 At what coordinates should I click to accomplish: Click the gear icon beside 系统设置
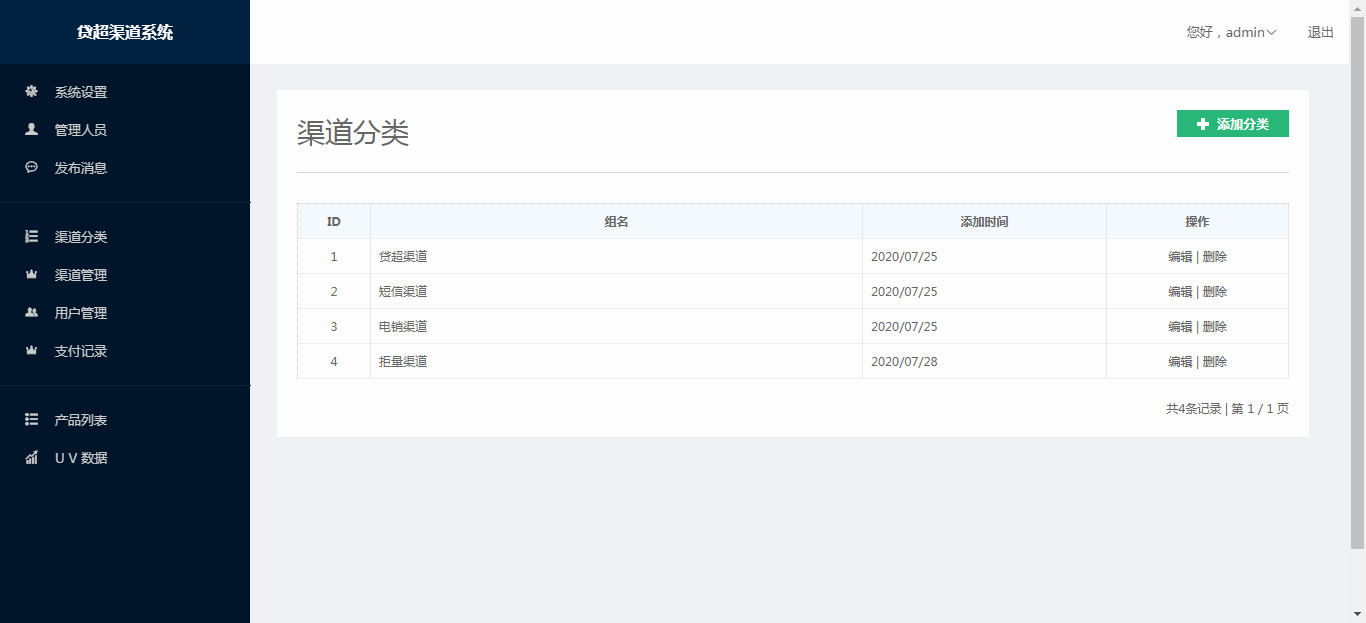(x=31, y=92)
